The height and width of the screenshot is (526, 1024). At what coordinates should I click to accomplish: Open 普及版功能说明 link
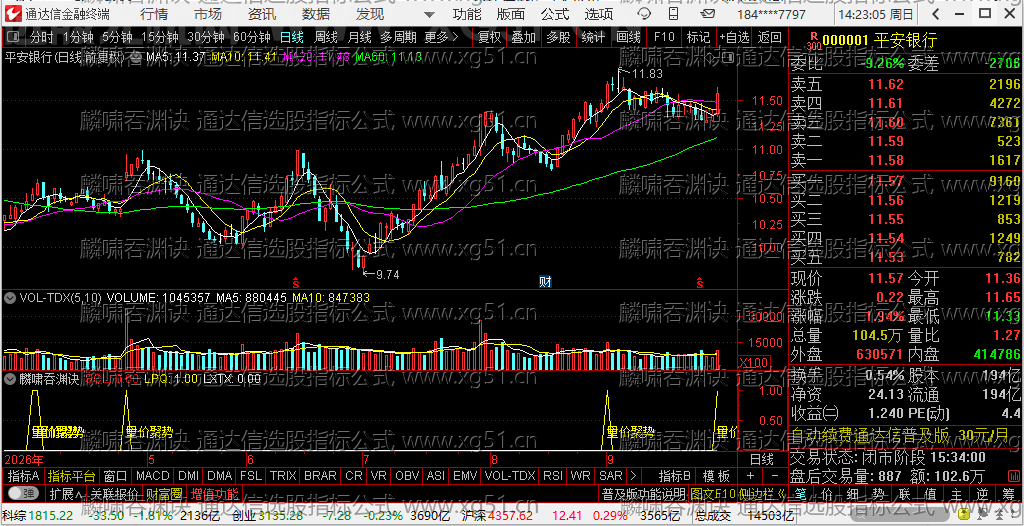point(643,493)
